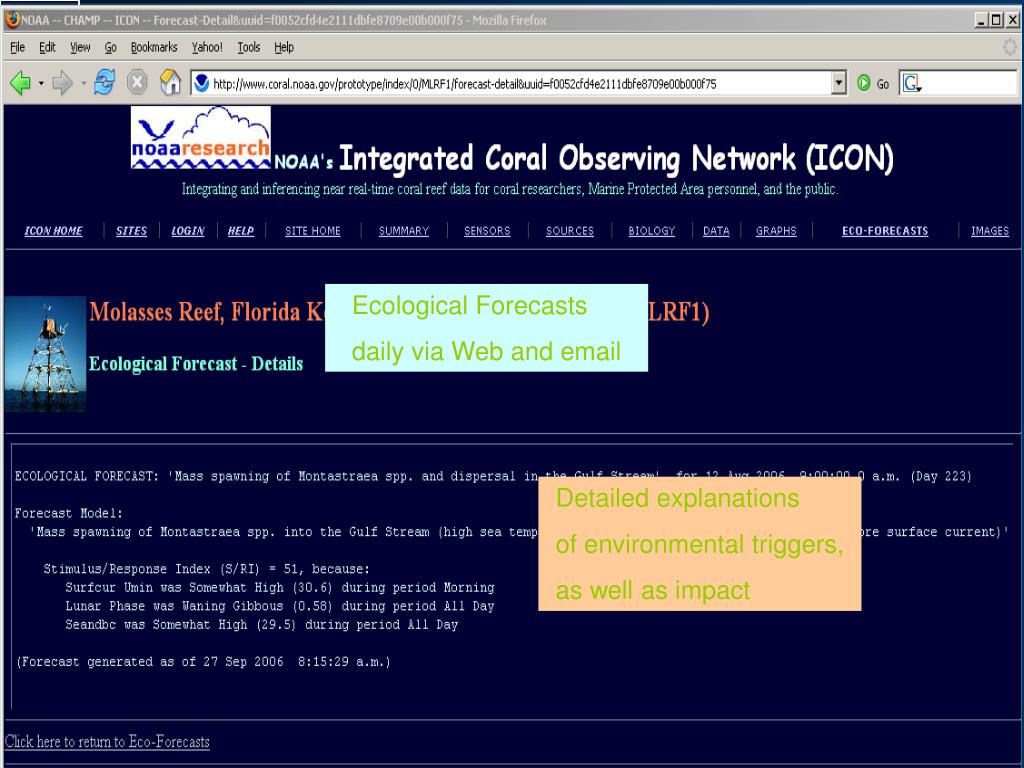Follow the SITES navigation link
Image resolution: width=1024 pixels, height=768 pixels.
[131, 231]
